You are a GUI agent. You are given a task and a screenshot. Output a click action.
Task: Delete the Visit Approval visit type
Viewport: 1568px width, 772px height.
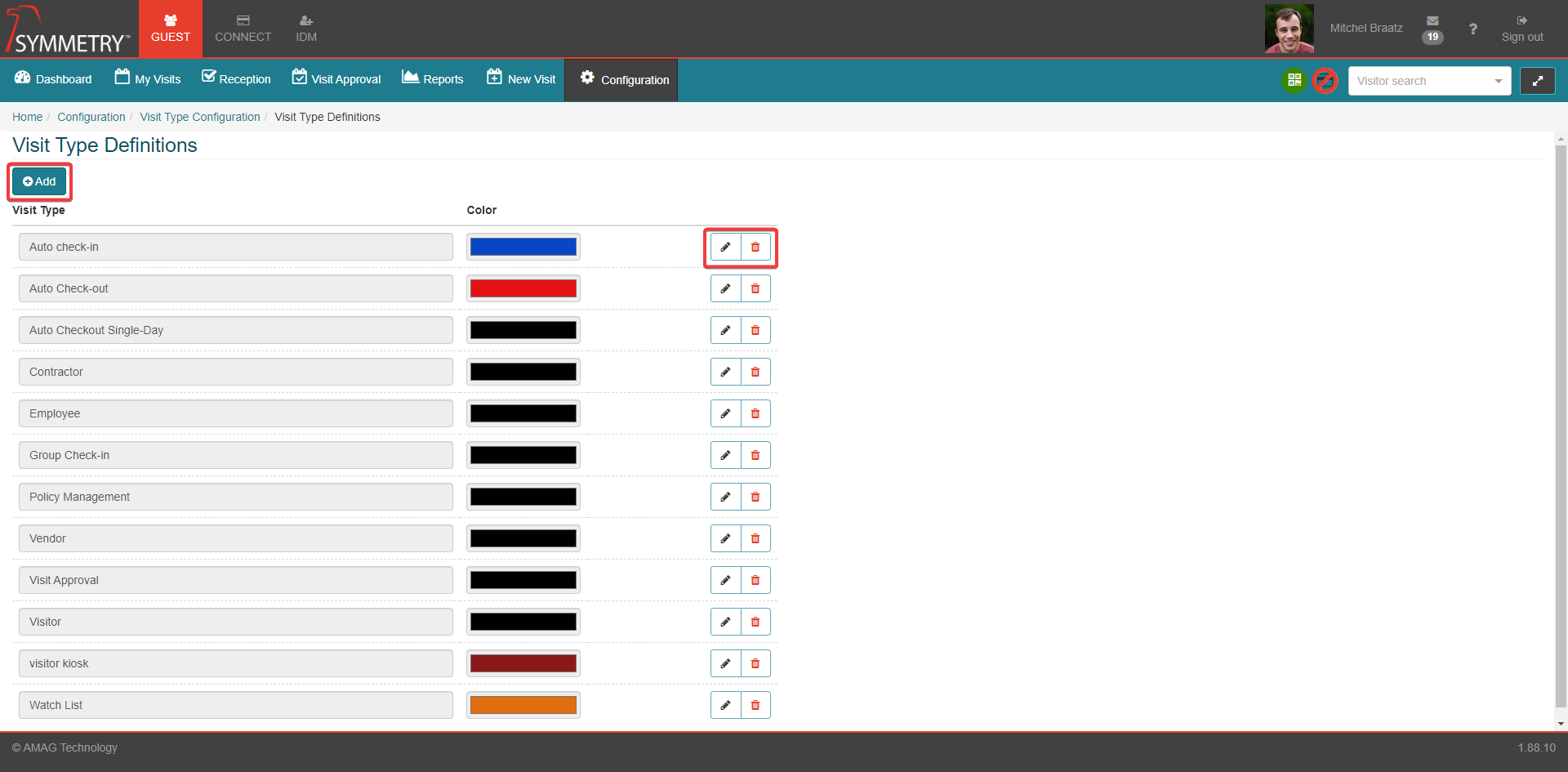point(755,580)
